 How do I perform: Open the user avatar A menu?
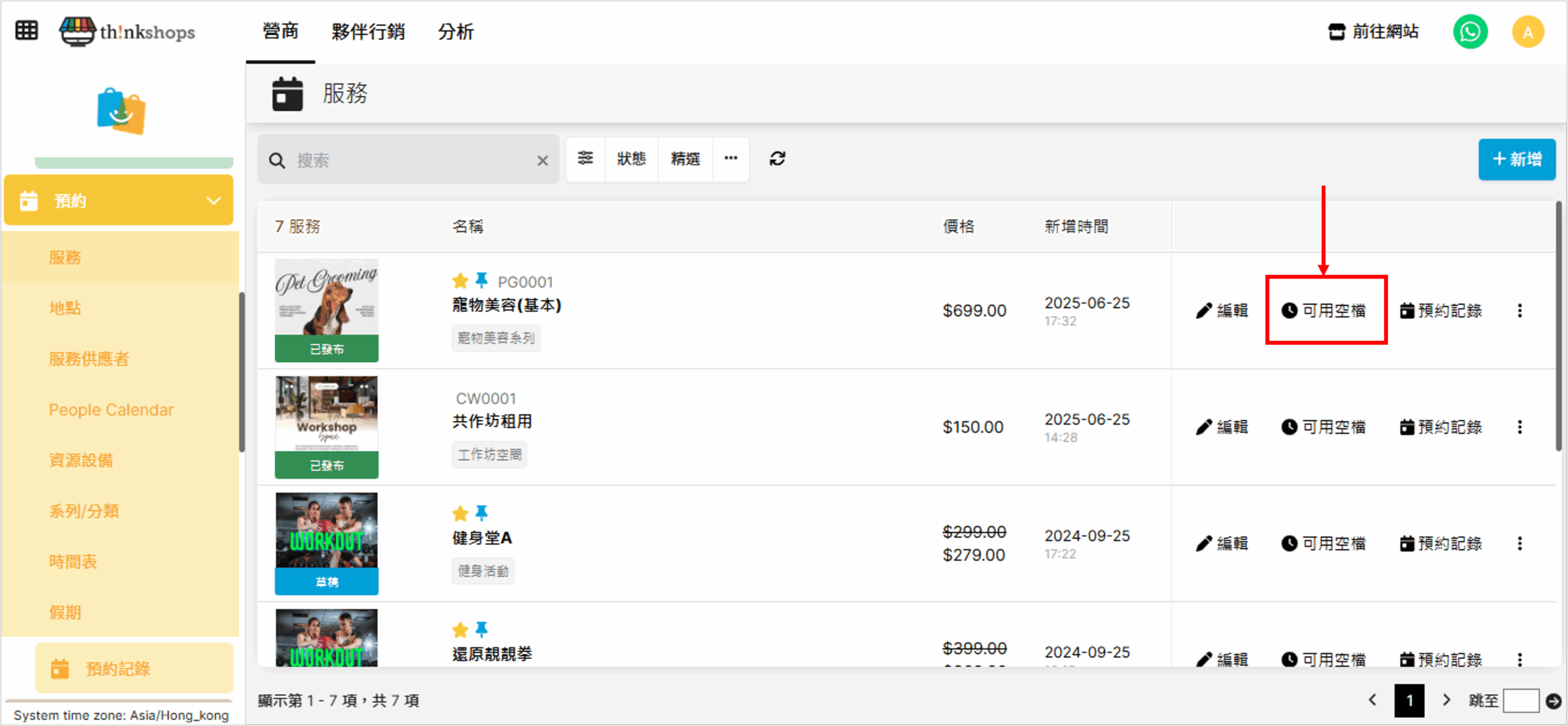(1528, 32)
